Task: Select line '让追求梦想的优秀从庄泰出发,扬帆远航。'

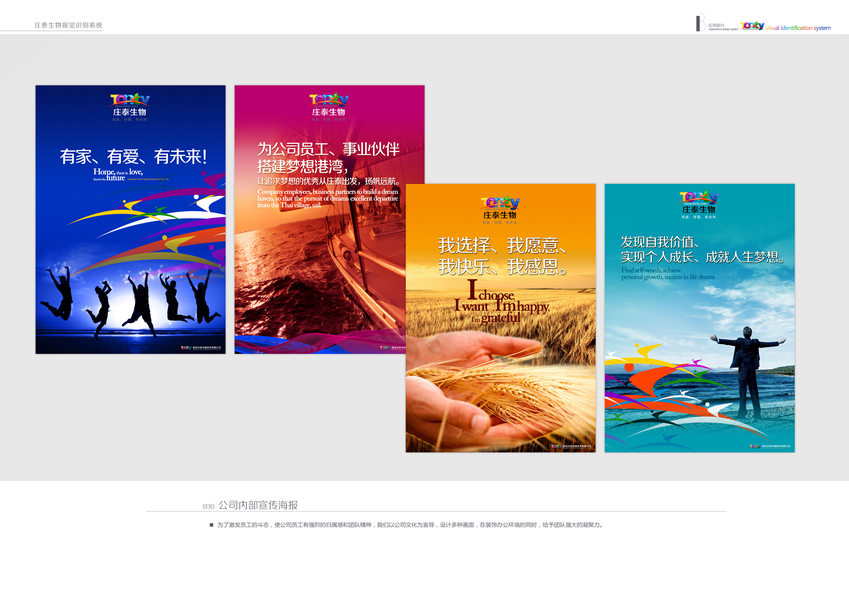Action: pyautogui.click(x=329, y=181)
